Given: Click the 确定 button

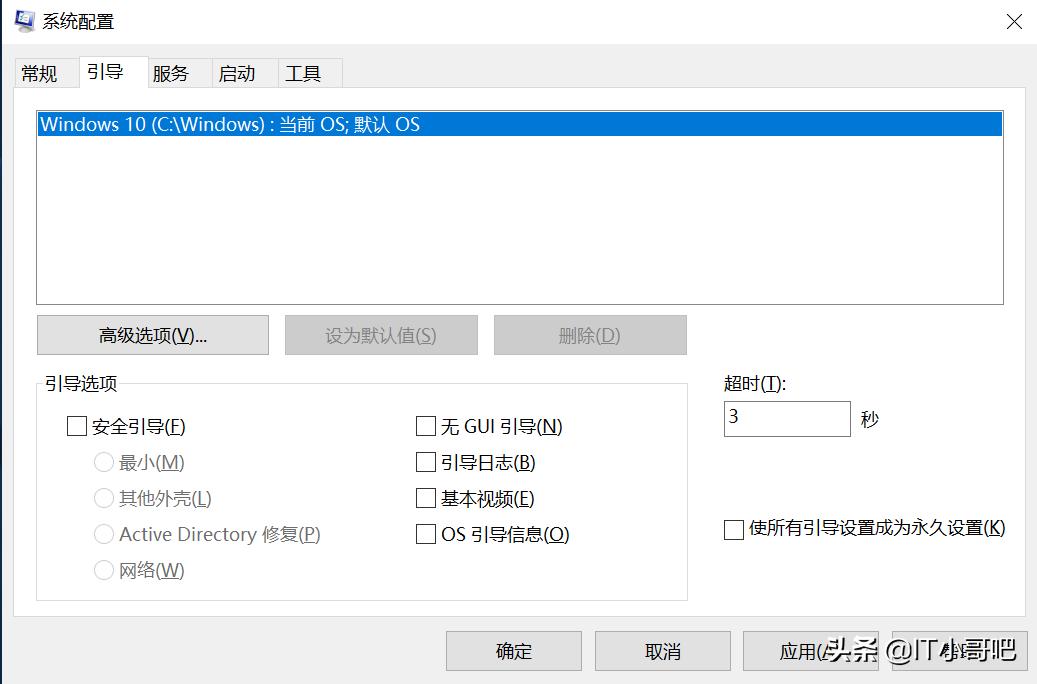Looking at the screenshot, I should pyautogui.click(x=513, y=651).
